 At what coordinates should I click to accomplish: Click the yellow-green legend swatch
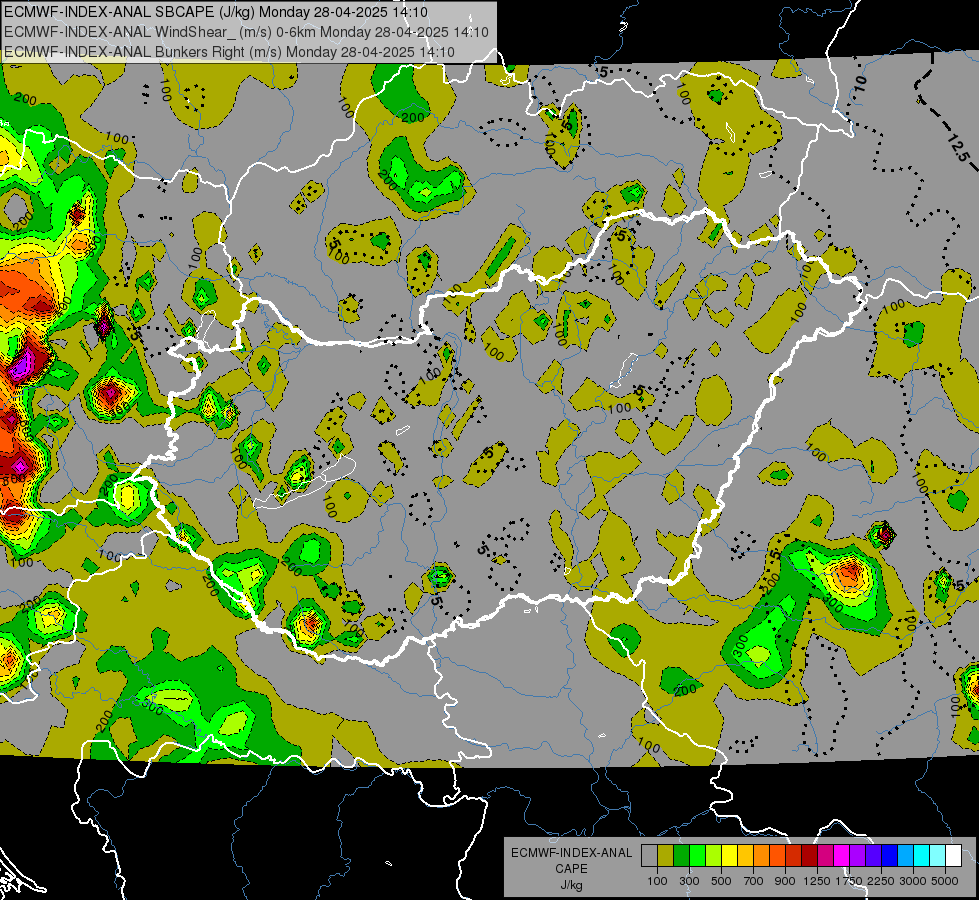click(714, 856)
